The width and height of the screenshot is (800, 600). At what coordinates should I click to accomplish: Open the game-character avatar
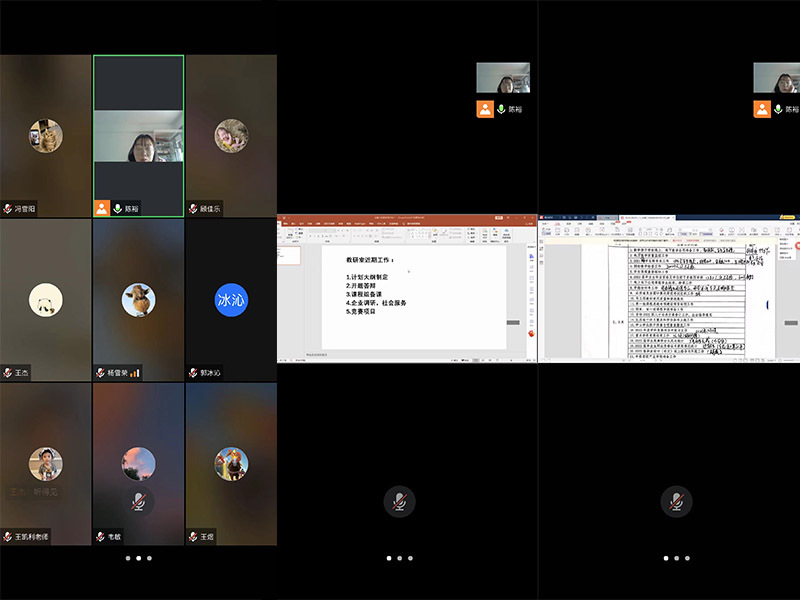(231, 464)
